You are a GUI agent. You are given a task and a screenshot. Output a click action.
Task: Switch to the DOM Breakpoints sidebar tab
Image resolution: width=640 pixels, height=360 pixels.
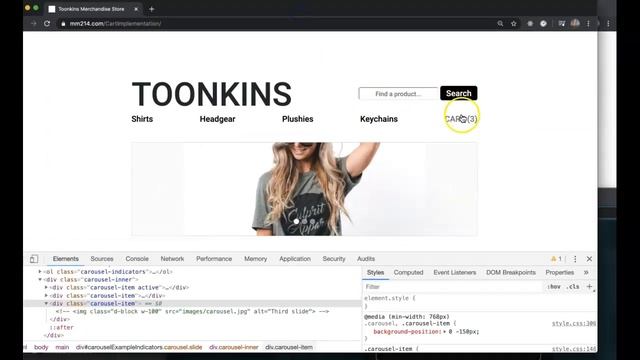coord(511,272)
